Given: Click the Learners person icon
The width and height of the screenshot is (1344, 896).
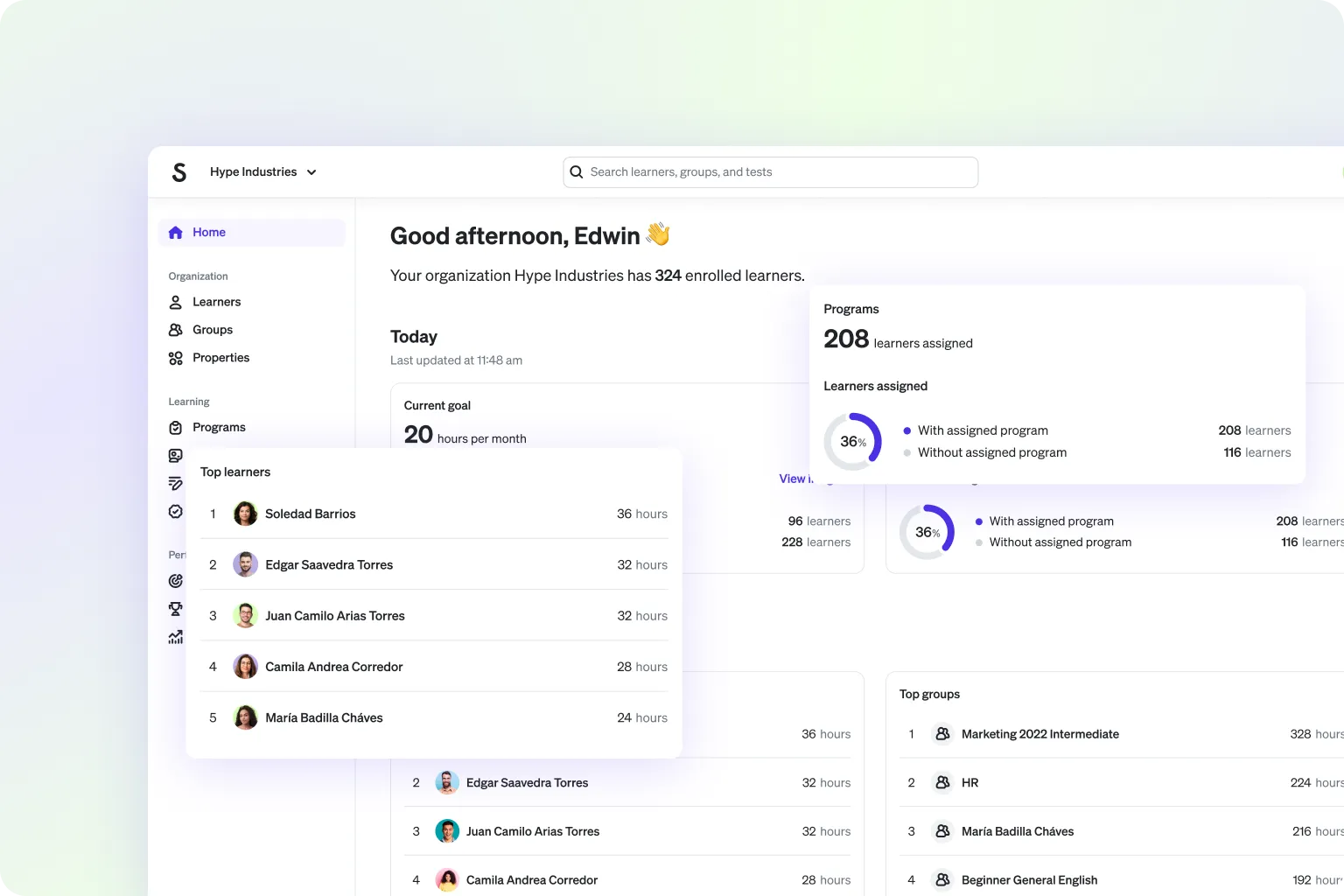Looking at the screenshot, I should click(176, 302).
